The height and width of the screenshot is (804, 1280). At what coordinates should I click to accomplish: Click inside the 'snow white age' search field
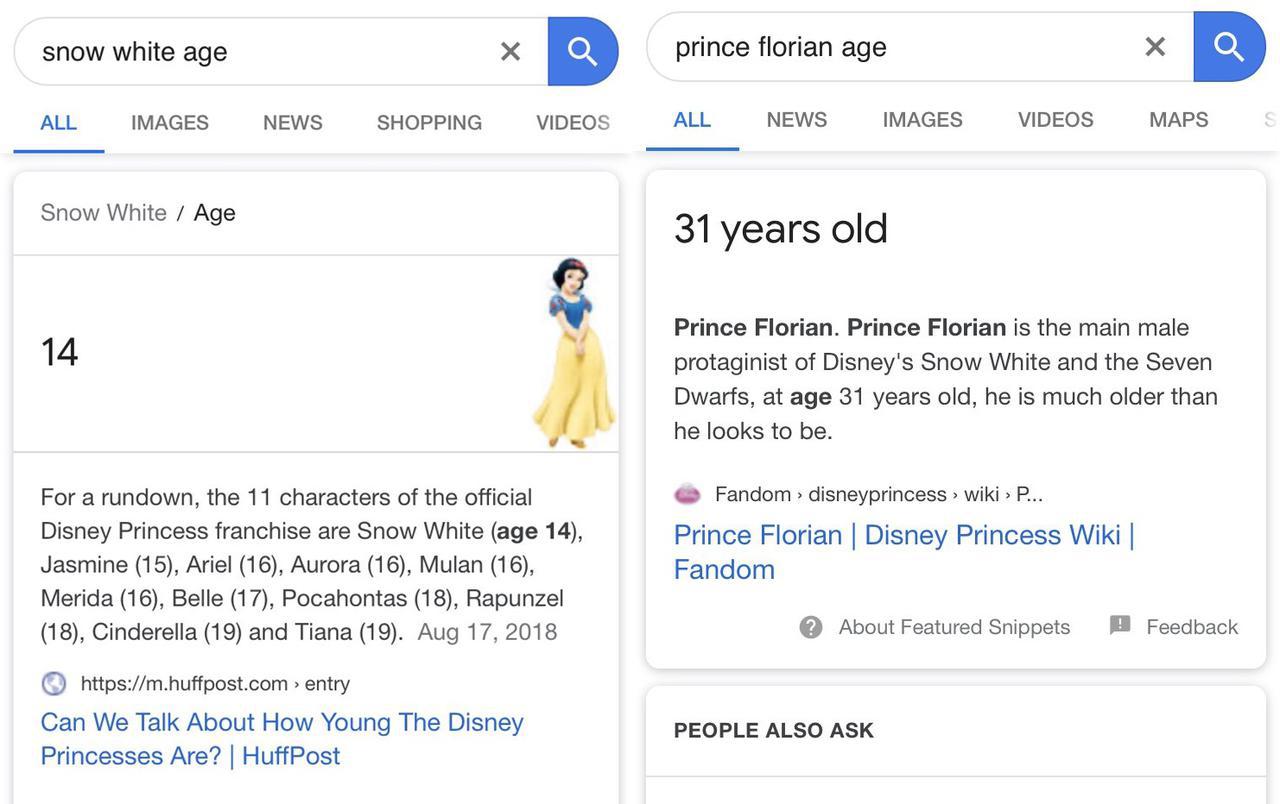coord(260,51)
